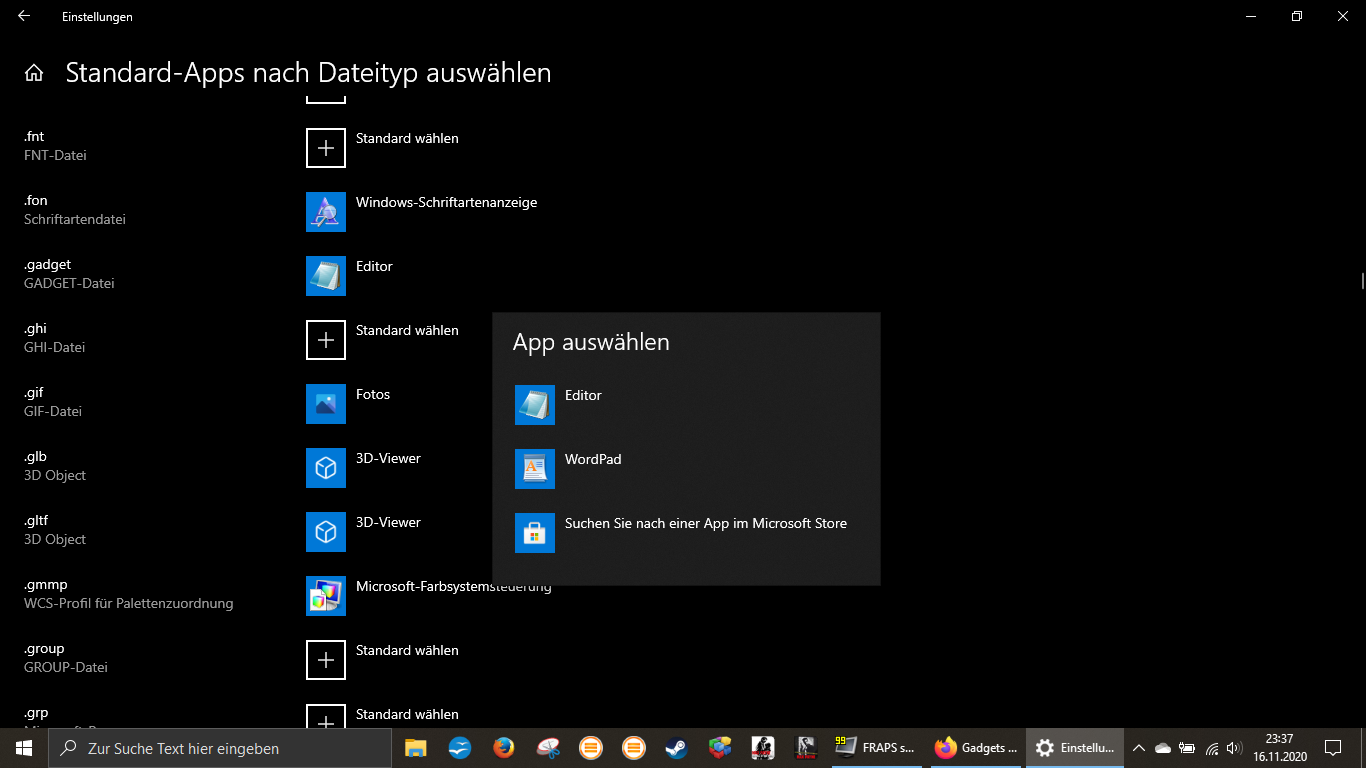Go to the Settings home icon
The image size is (1366, 768).
tap(34, 73)
